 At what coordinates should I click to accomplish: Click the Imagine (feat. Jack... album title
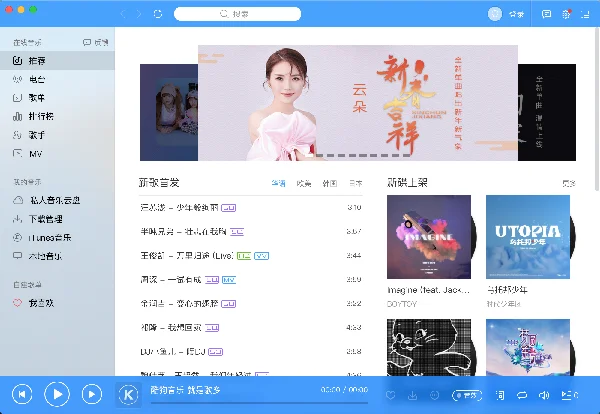pos(428,290)
